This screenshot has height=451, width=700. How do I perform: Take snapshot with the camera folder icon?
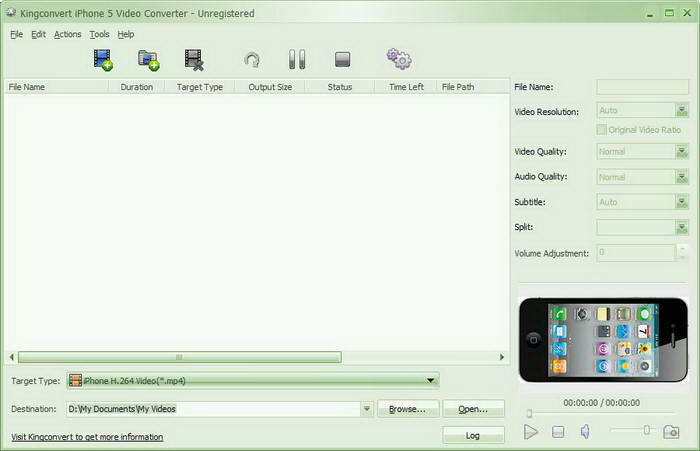click(x=671, y=432)
